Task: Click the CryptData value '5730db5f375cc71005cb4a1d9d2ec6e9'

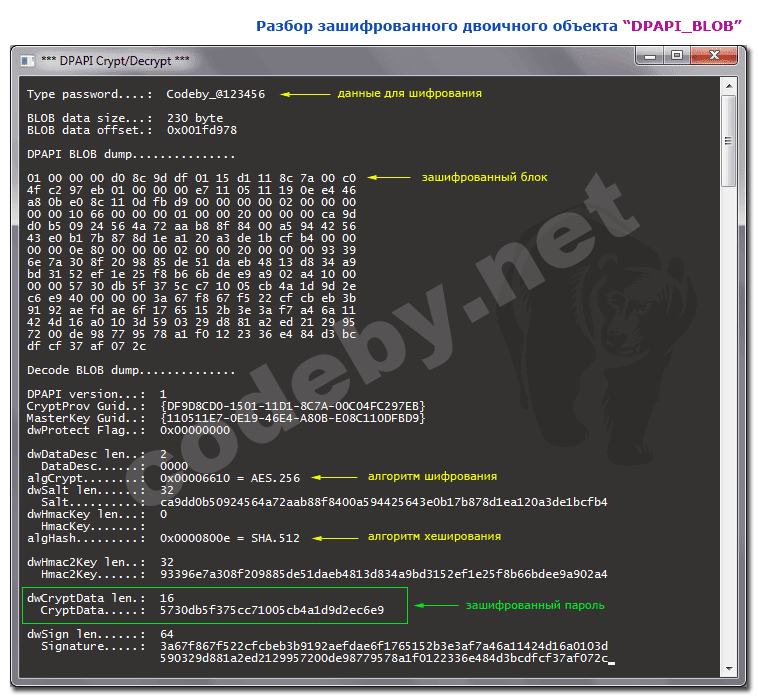Action: click(x=272, y=610)
